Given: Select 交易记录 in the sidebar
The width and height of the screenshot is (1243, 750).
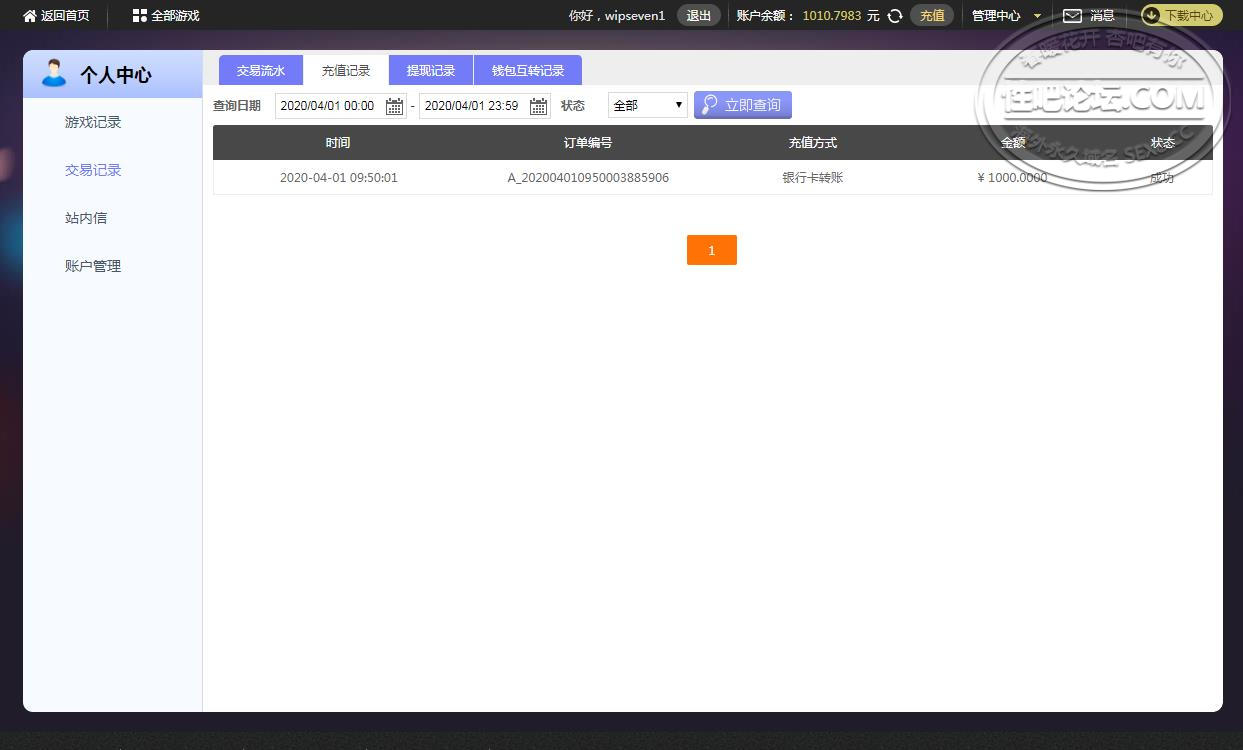Looking at the screenshot, I should pyautogui.click(x=93, y=170).
